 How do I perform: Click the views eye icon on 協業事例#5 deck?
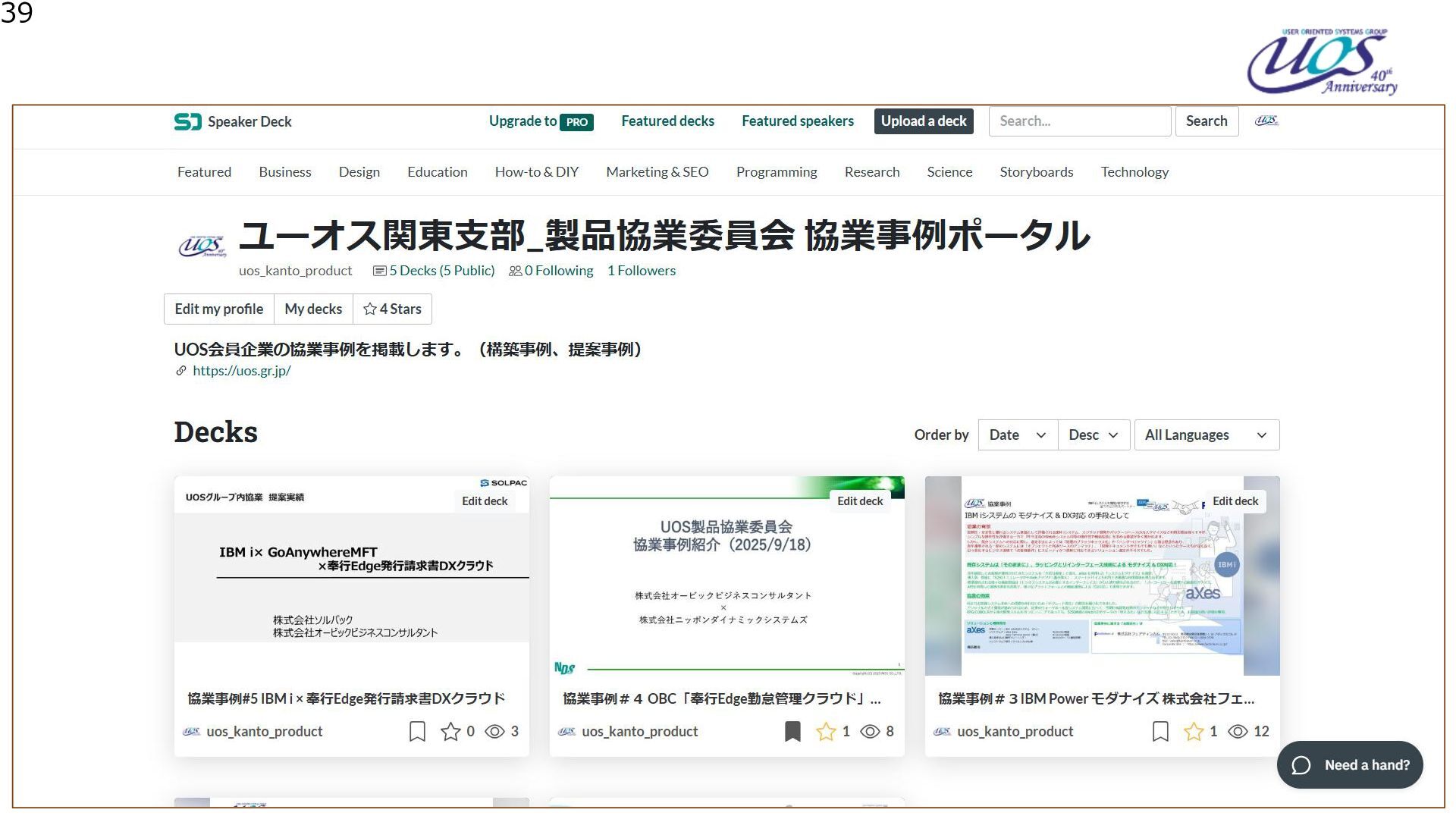coord(494,731)
